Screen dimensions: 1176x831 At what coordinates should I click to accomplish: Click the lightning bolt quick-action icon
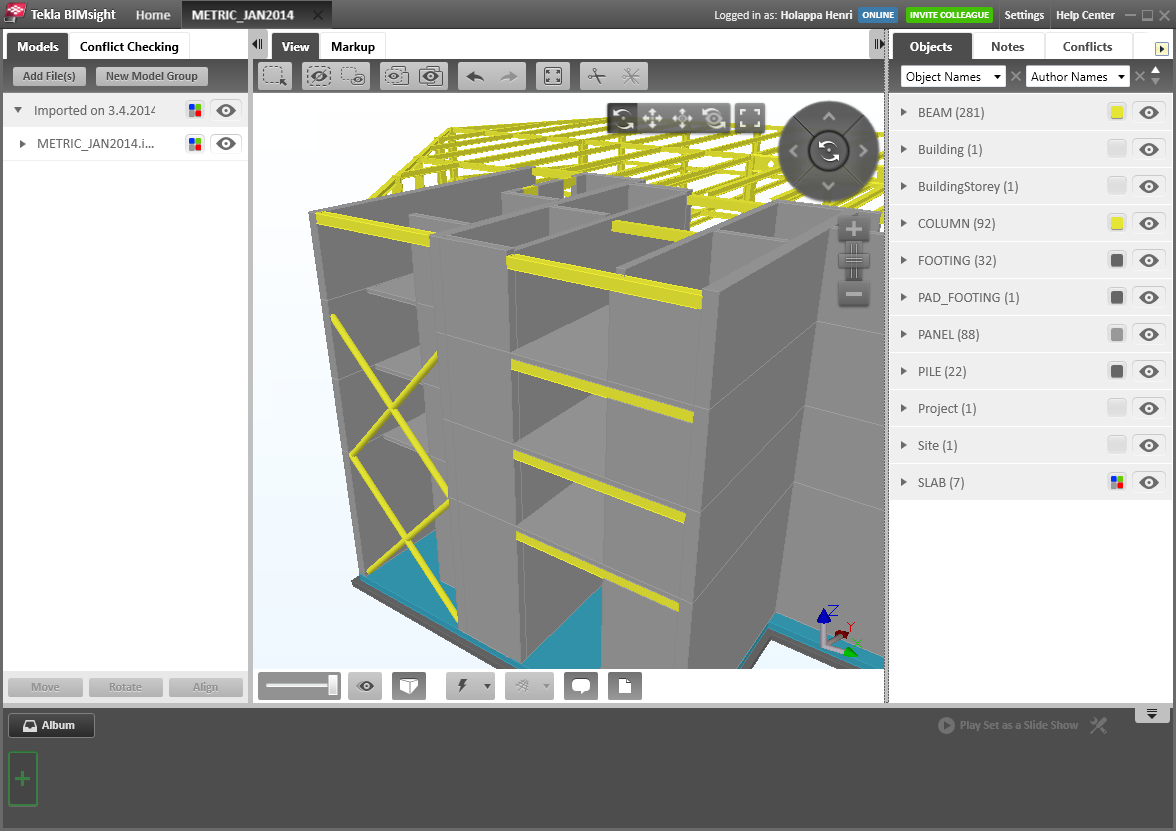pyautogui.click(x=462, y=686)
